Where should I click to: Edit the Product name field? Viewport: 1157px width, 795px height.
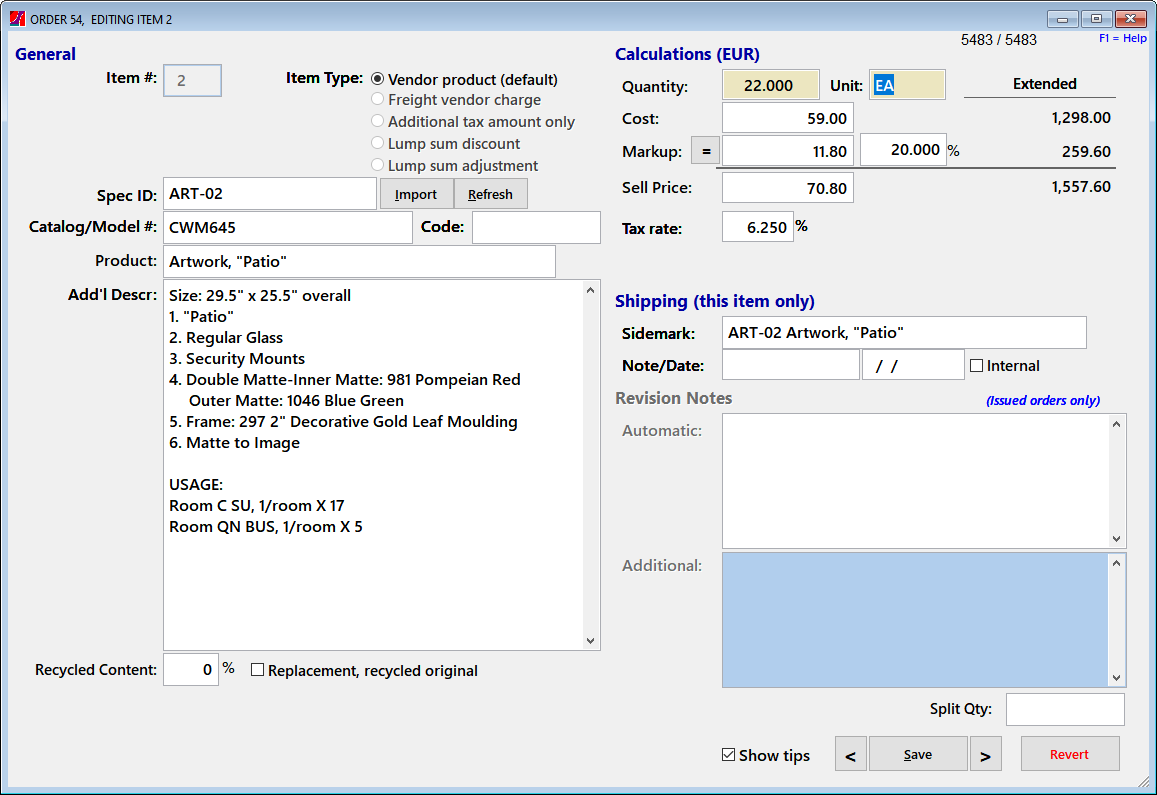click(x=359, y=261)
